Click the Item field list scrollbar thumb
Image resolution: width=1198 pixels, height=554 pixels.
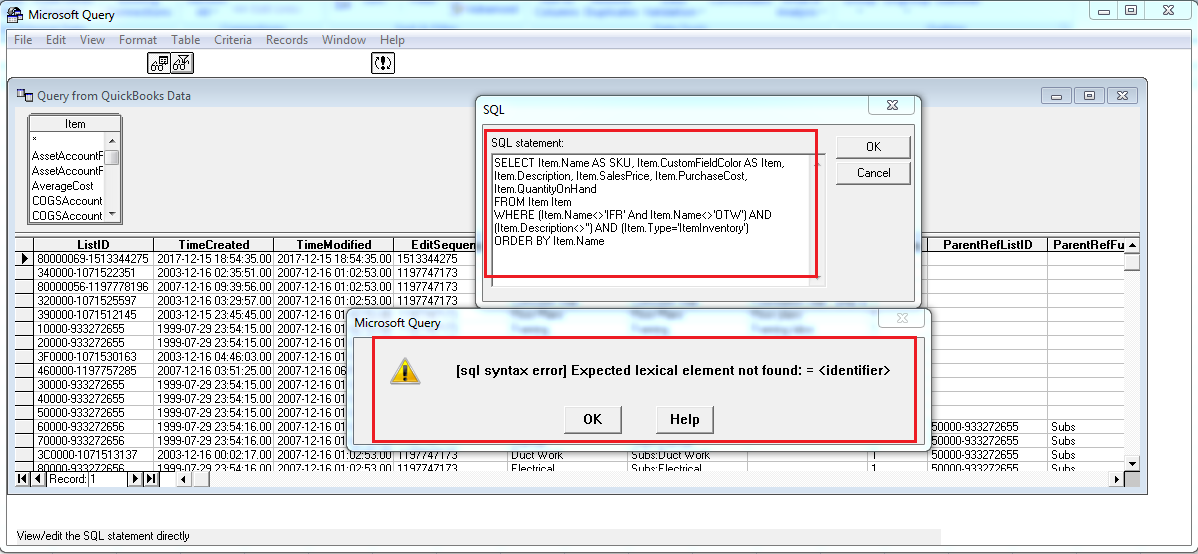112,157
